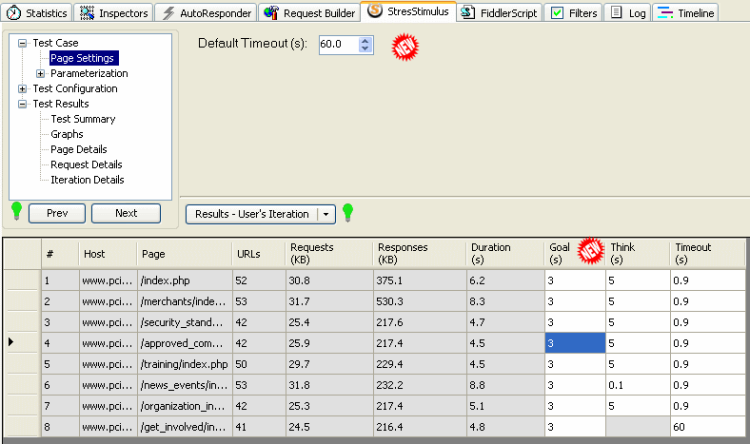Open the FiddlerScript tab
This screenshot has height=444, width=750.
(x=499, y=13)
